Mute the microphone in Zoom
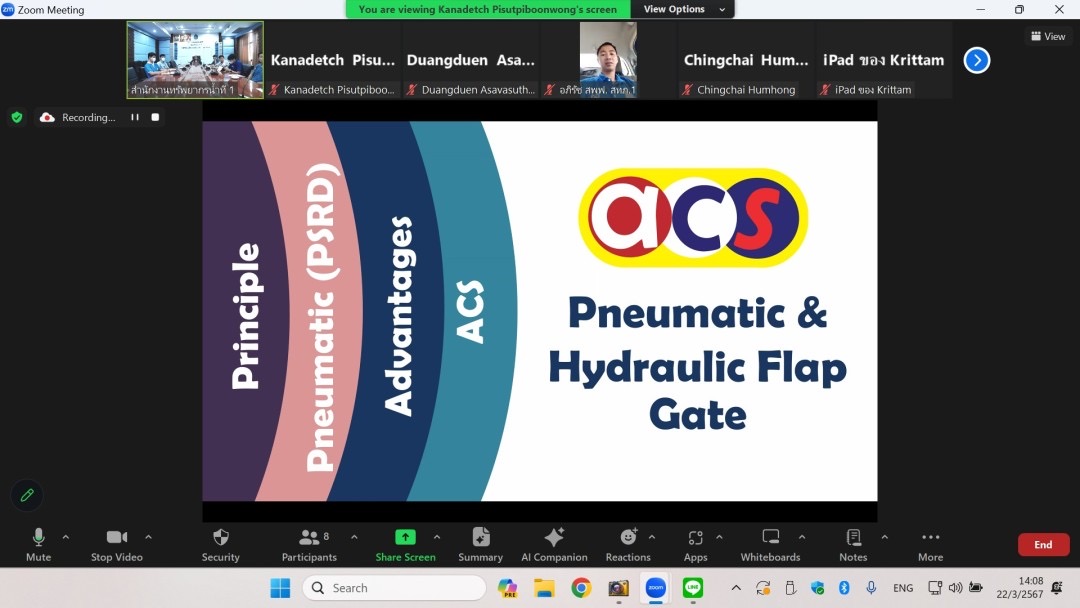The height and width of the screenshot is (608, 1080). click(39, 545)
